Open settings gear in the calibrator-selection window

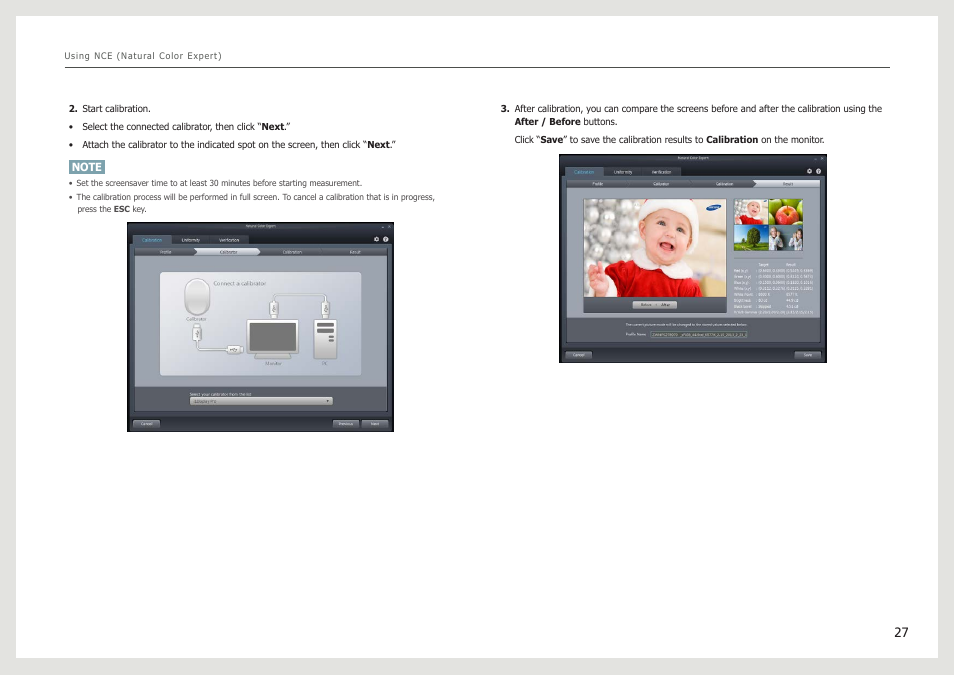(376, 239)
